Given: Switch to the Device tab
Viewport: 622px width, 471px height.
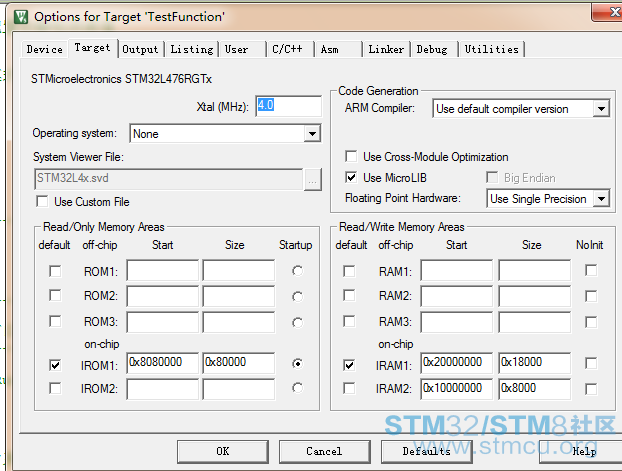Looking at the screenshot, I should [44, 49].
